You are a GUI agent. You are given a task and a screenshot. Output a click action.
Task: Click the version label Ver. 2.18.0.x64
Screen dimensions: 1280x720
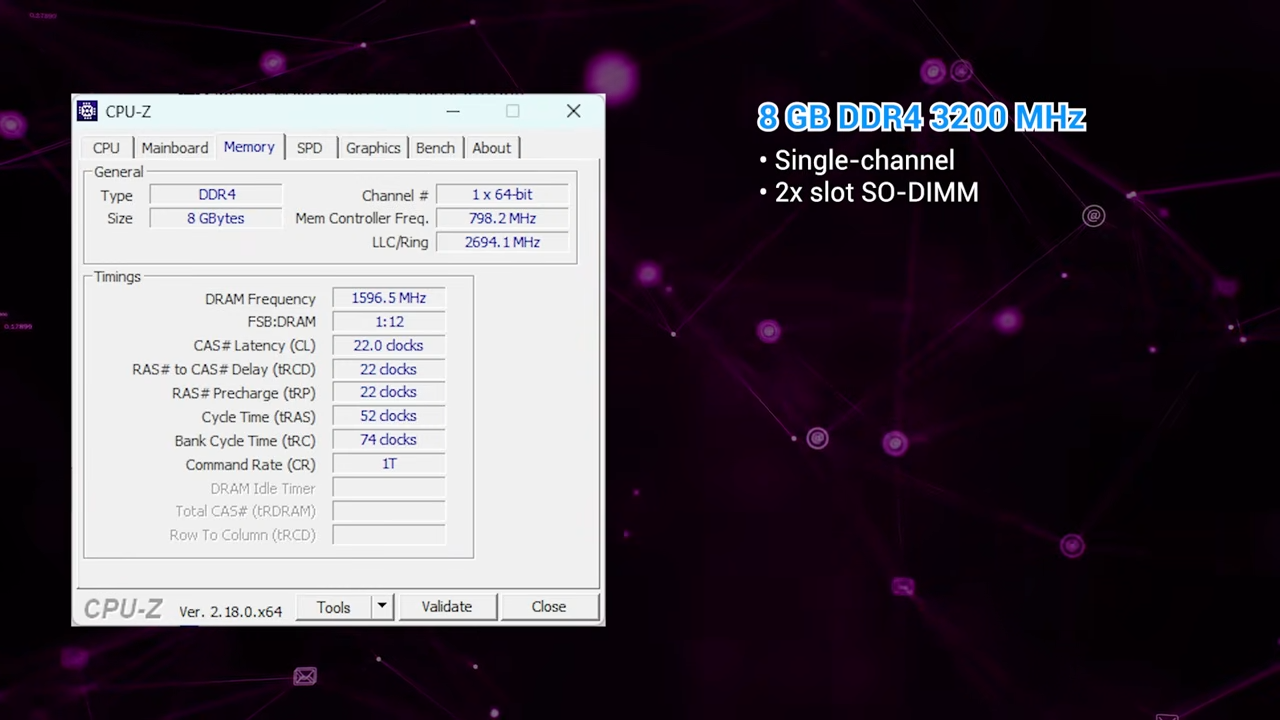[x=230, y=611]
